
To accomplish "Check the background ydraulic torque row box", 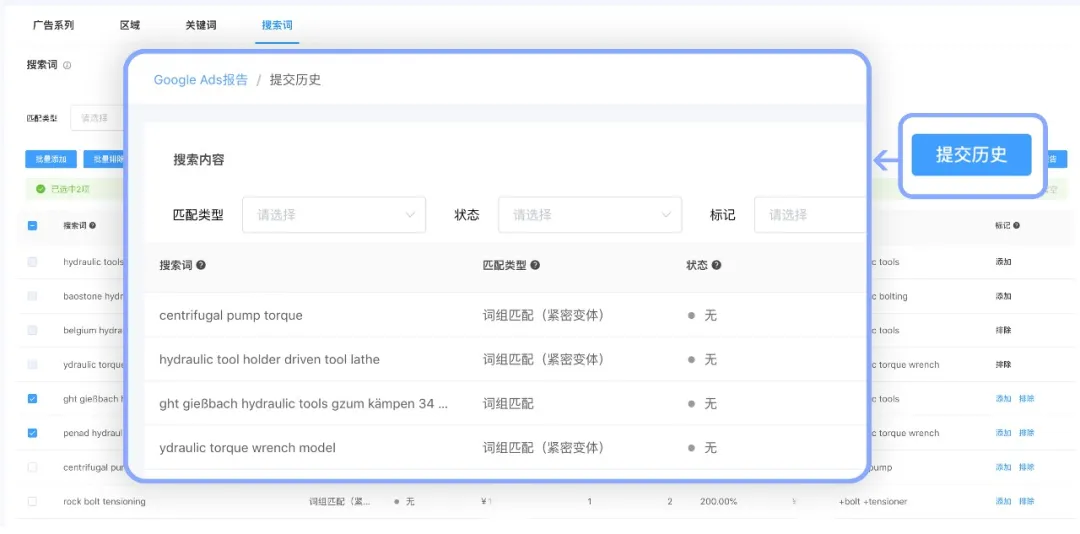I will [x=32, y=364].
